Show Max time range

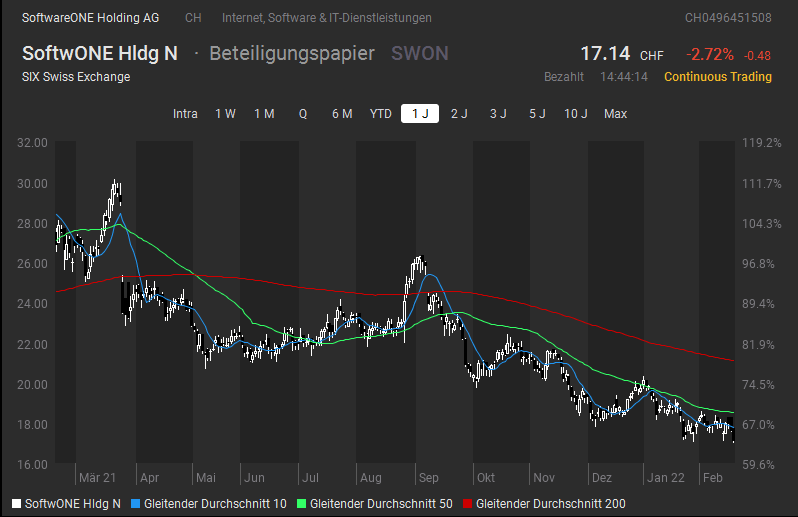pyautogui.click(x=615, y=113)
